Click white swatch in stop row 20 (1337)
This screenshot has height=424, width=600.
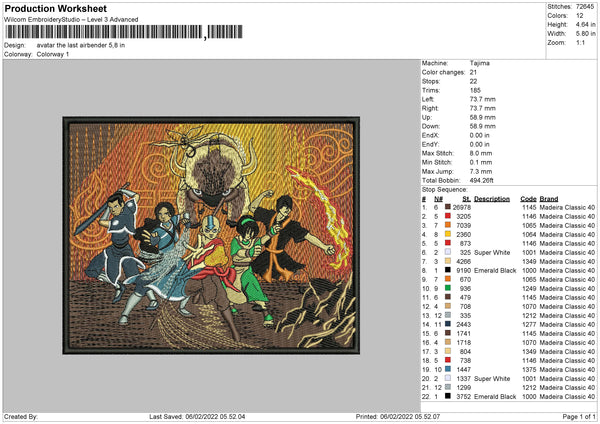[447, 378]
